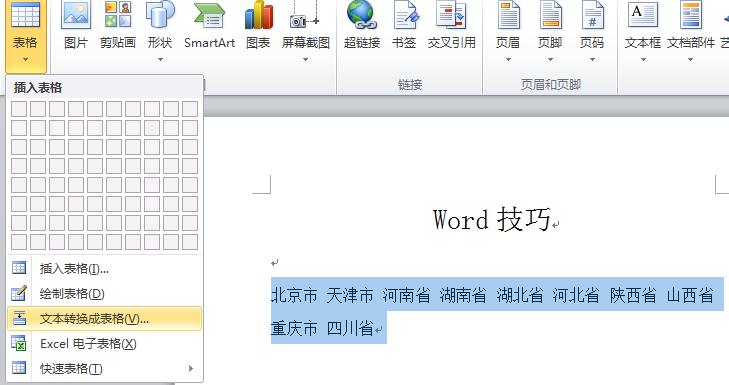Expand the 表格 dropdown arrow
Screen dimensions: 729x385
[25, 60]
